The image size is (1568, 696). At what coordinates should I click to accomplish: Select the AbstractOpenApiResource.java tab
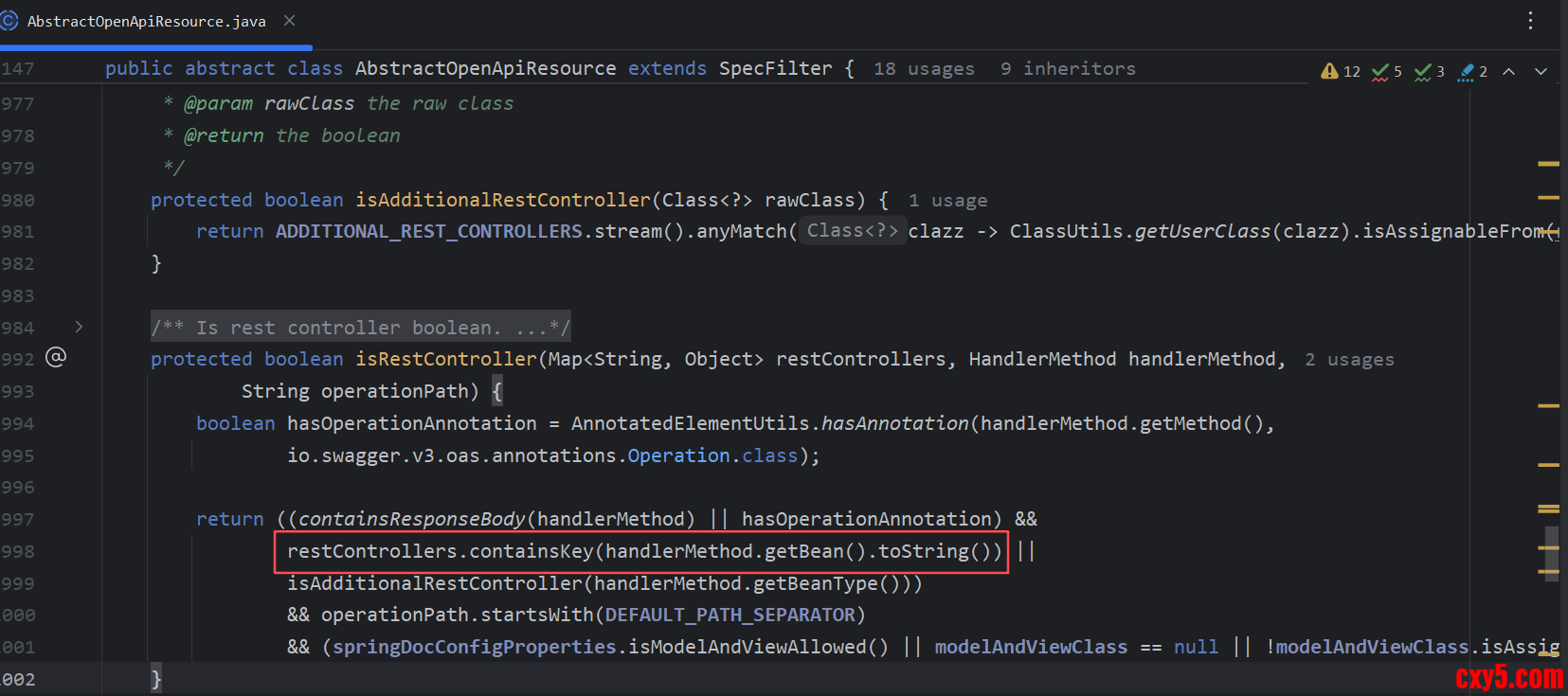146,21
